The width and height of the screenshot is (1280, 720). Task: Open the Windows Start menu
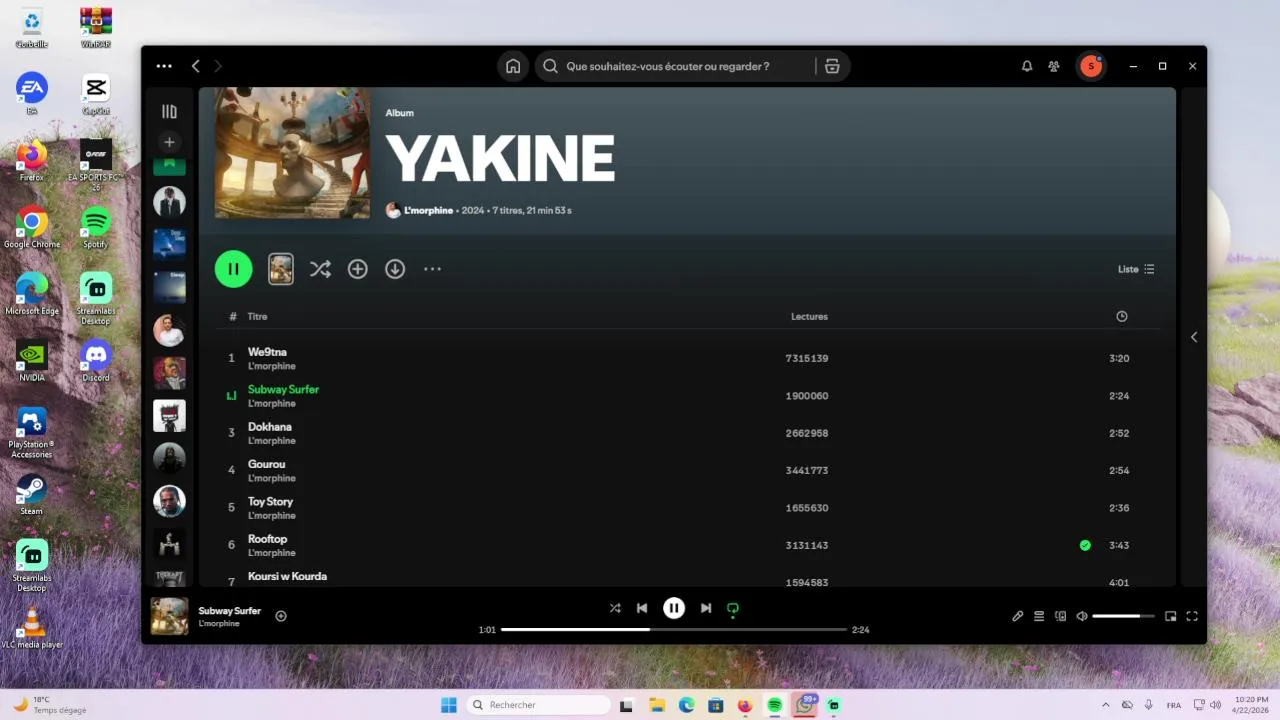coord(449,705)
